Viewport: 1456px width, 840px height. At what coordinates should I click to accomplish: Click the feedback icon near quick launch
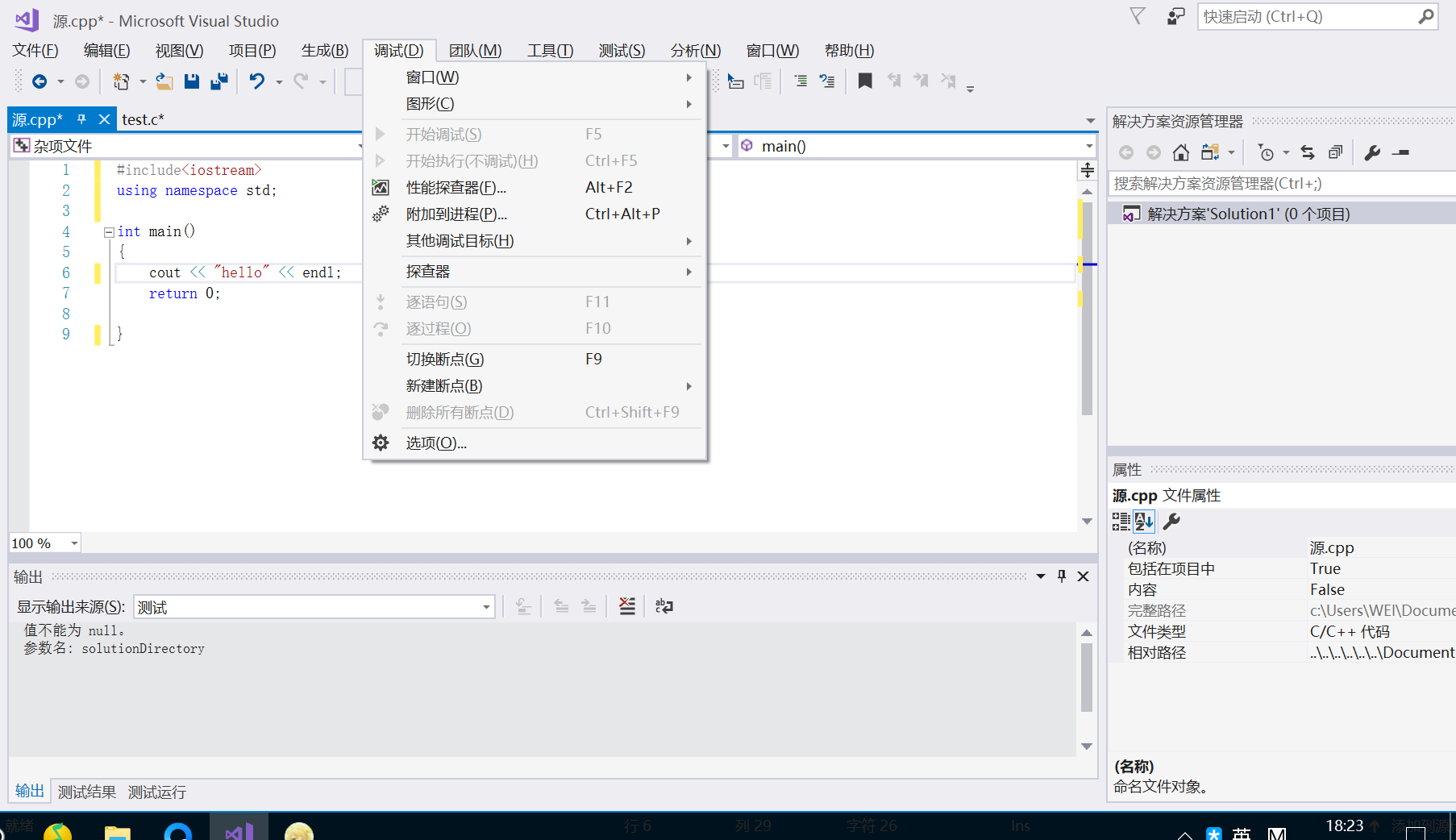pyautogui.click(x=1176, y=16)
